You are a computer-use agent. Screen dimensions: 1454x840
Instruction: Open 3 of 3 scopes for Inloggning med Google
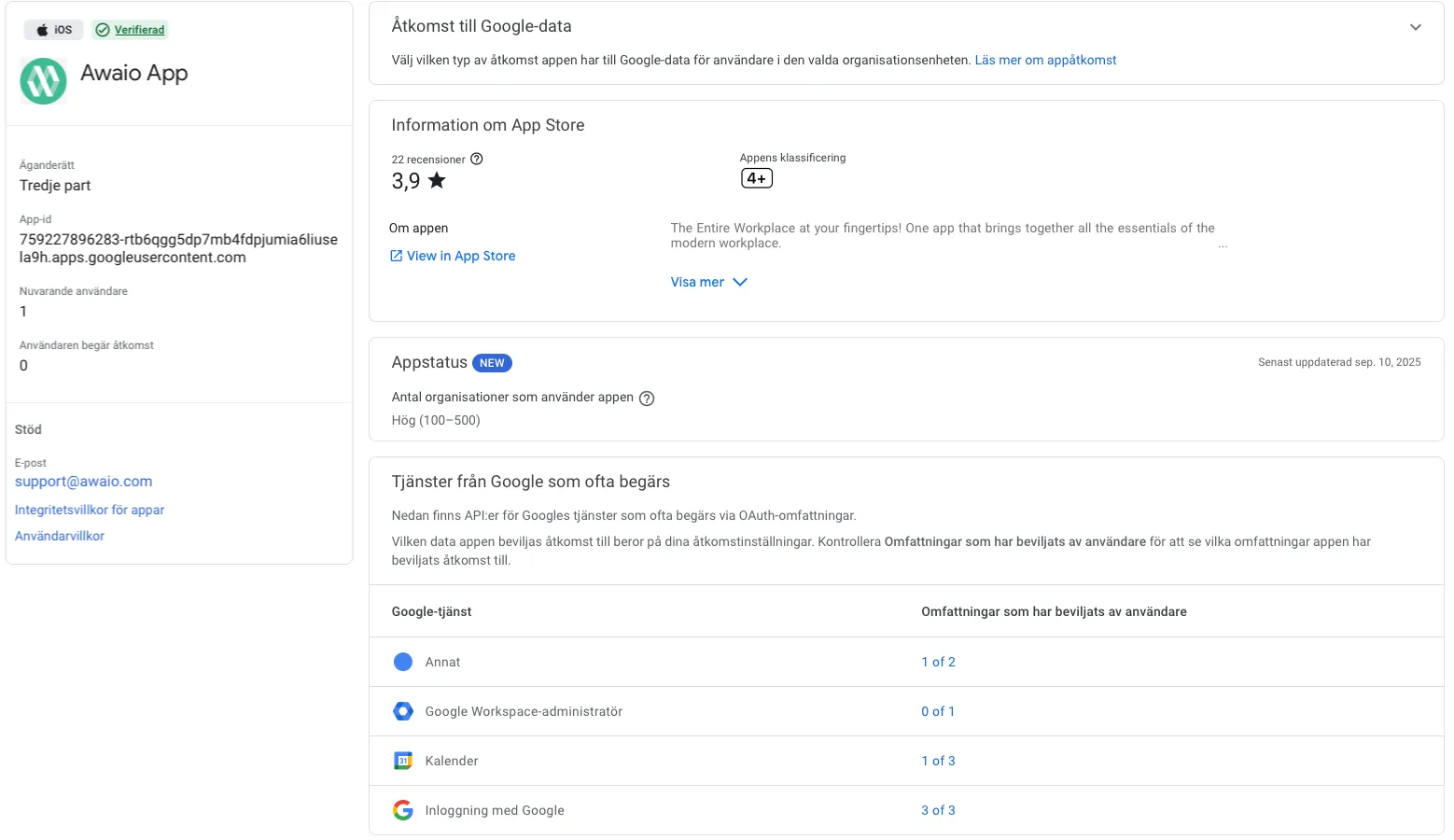938,810
